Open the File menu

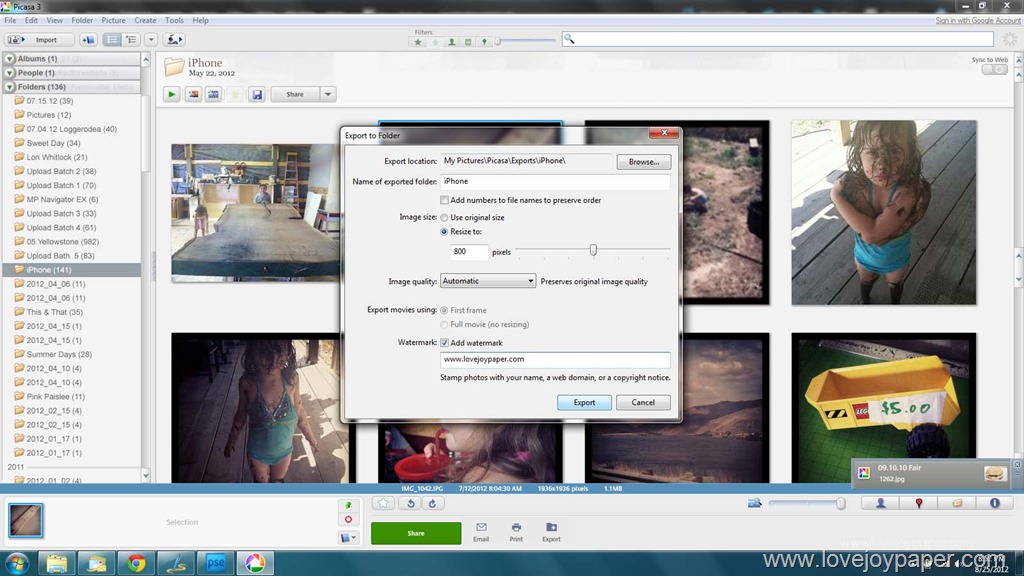pos(10,20)
